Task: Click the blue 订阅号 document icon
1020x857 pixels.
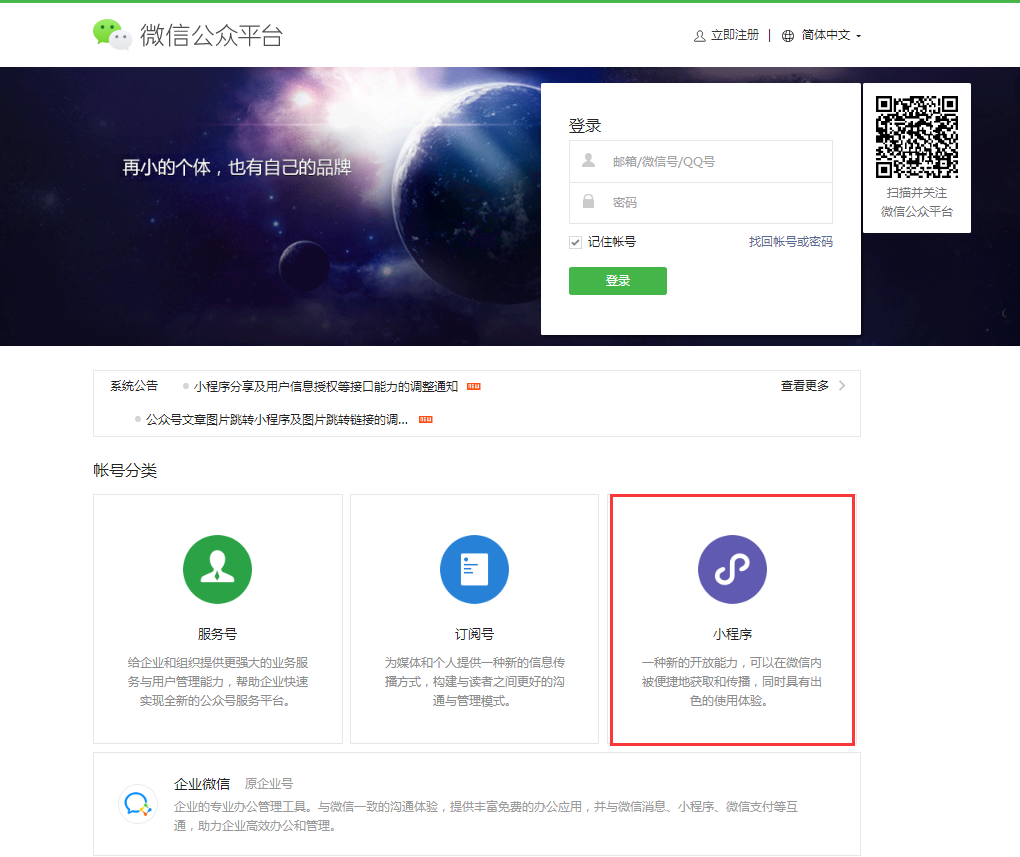Action: [x=474, y=569]
